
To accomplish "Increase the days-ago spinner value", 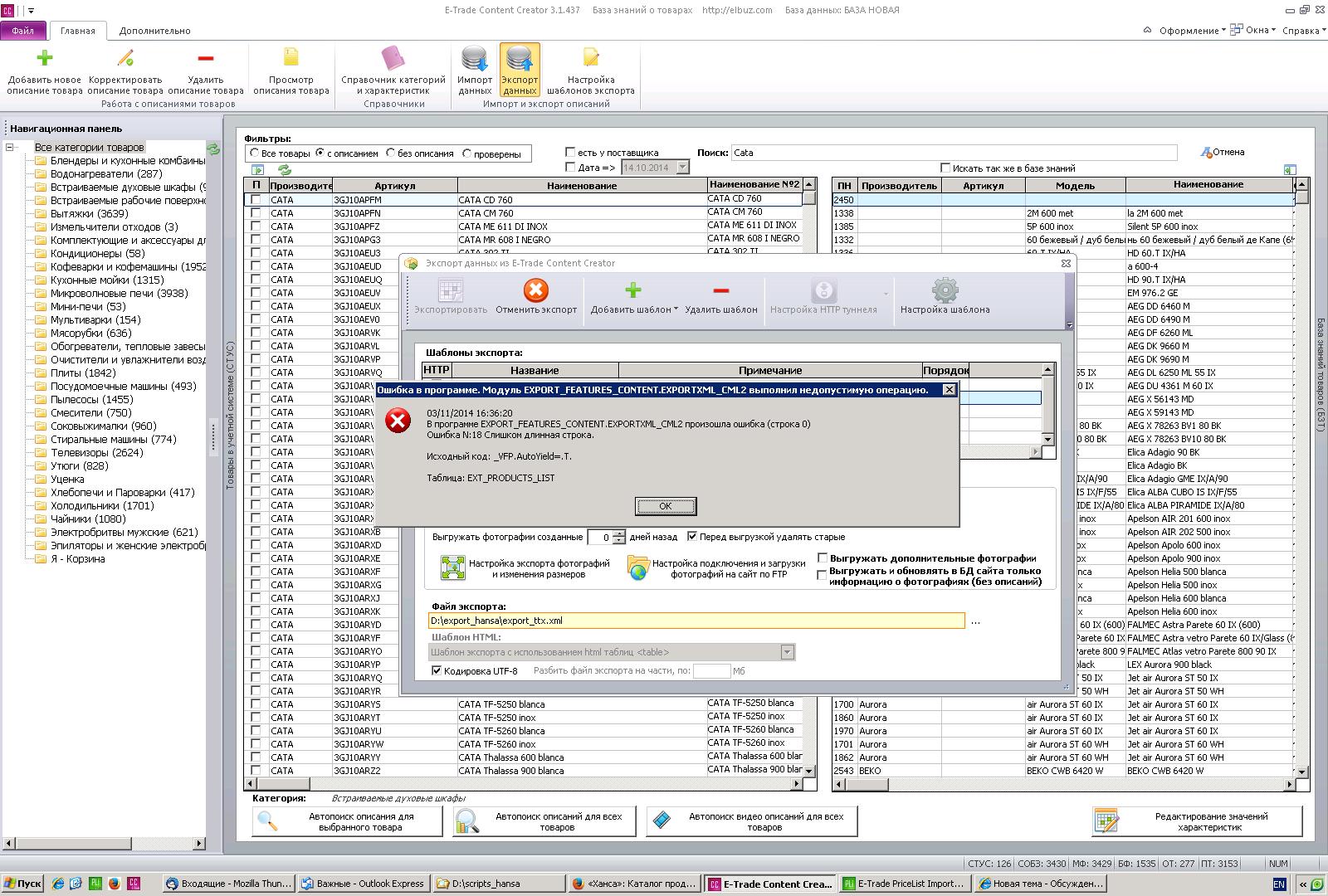I will pyautogui.click(x=619, y=533).
